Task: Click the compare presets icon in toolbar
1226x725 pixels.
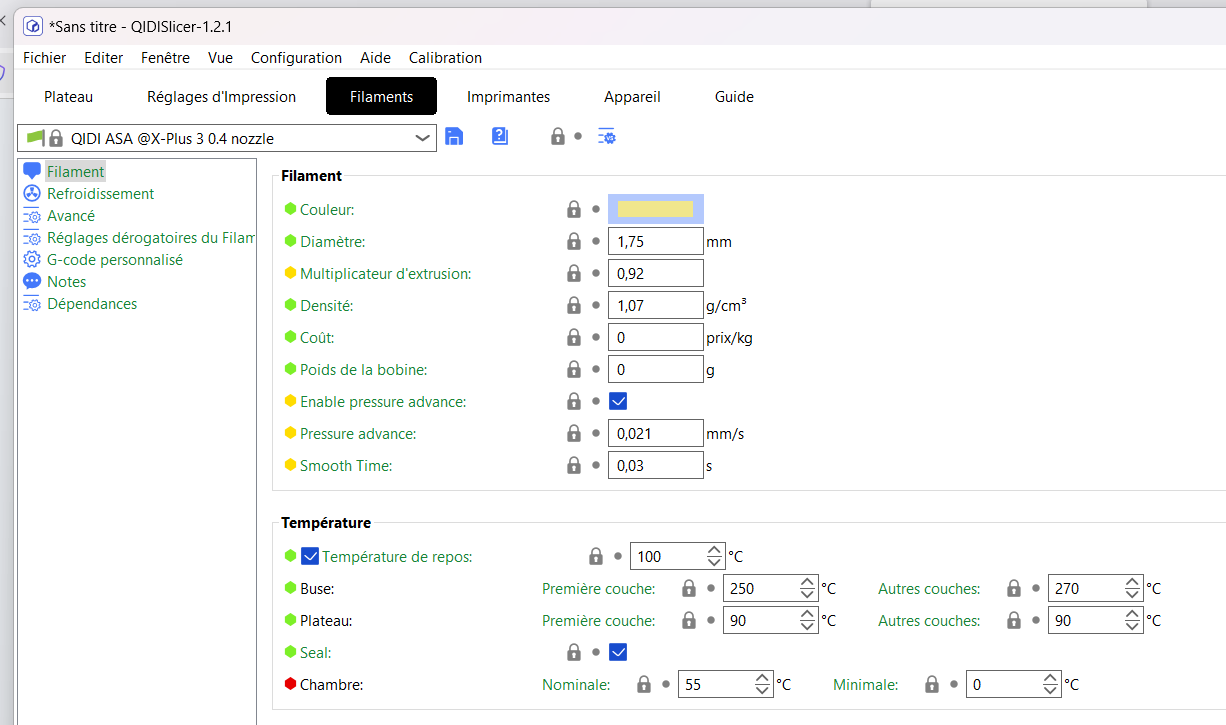Action: (606, 136)
